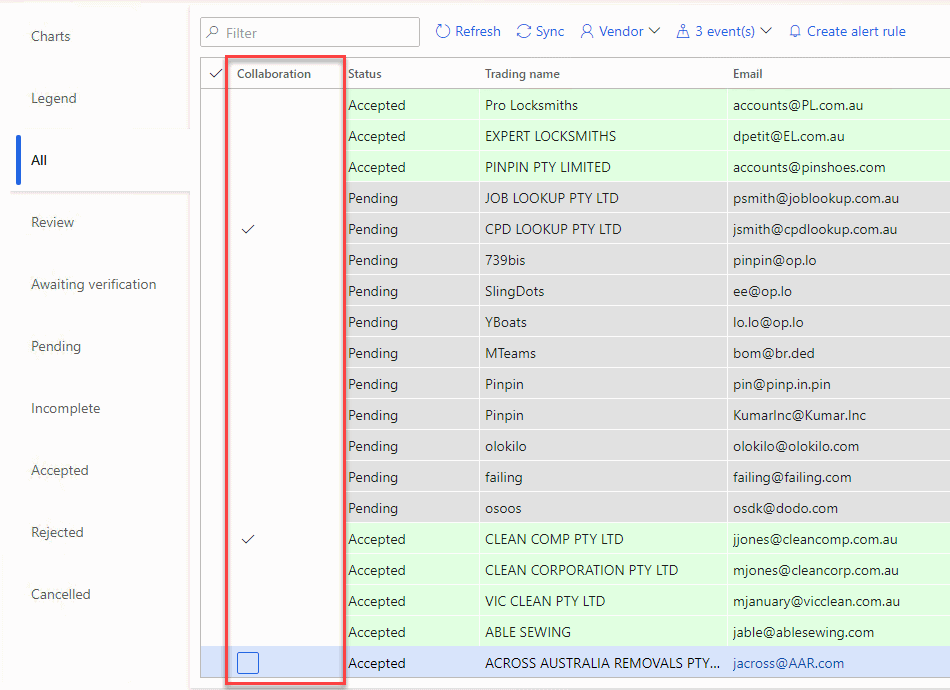The image size is (950, 690).
Task: Click the events workflow icon
Action: [x=683, y=32]
